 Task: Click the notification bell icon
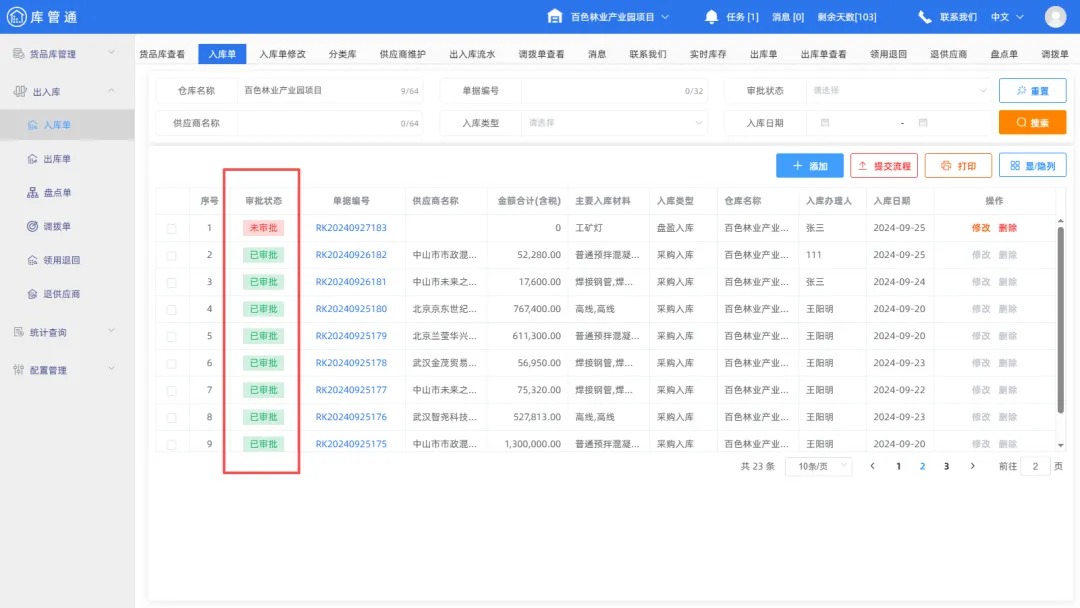point(712,16)
